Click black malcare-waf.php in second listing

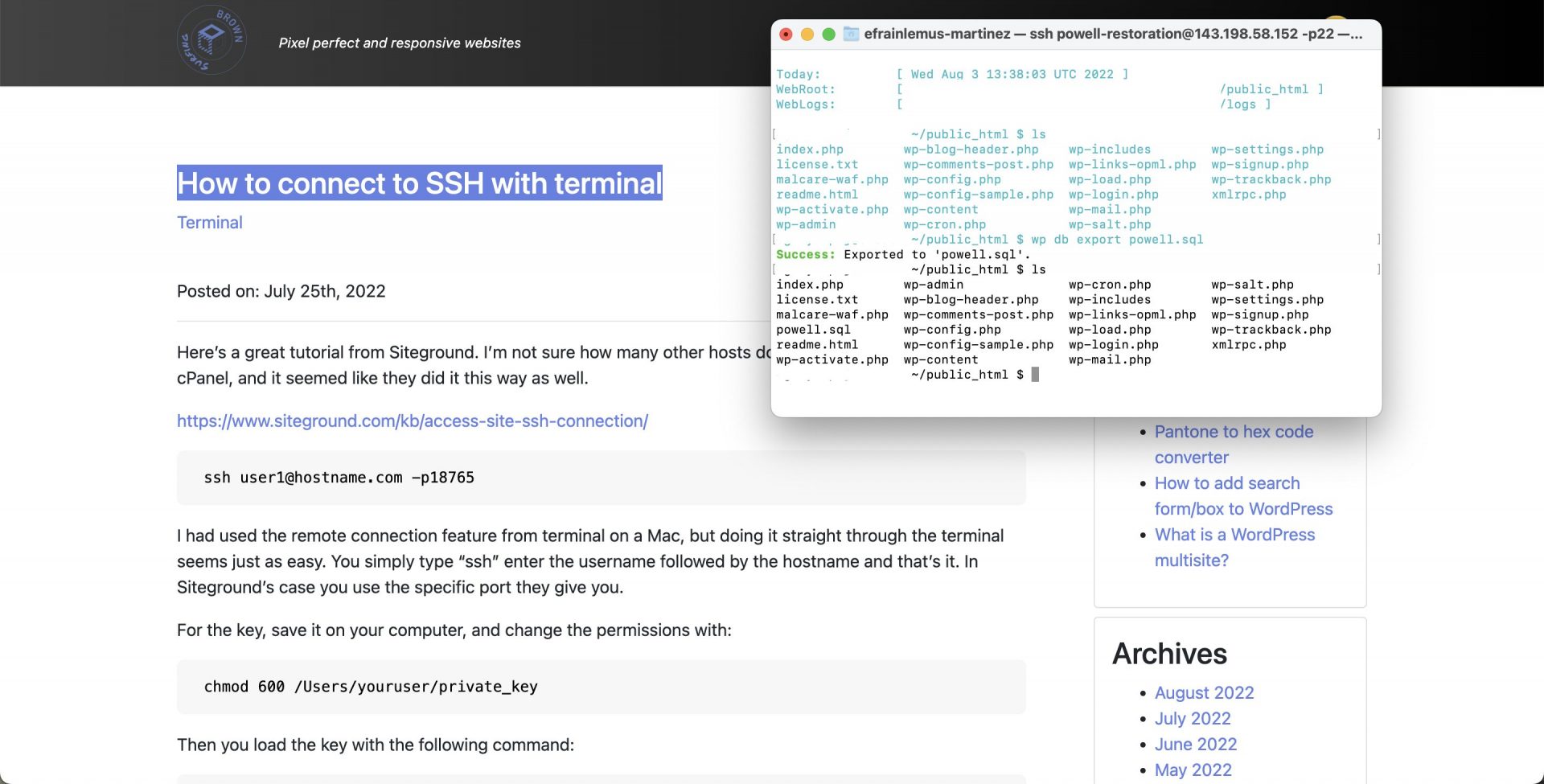point(832,315)
